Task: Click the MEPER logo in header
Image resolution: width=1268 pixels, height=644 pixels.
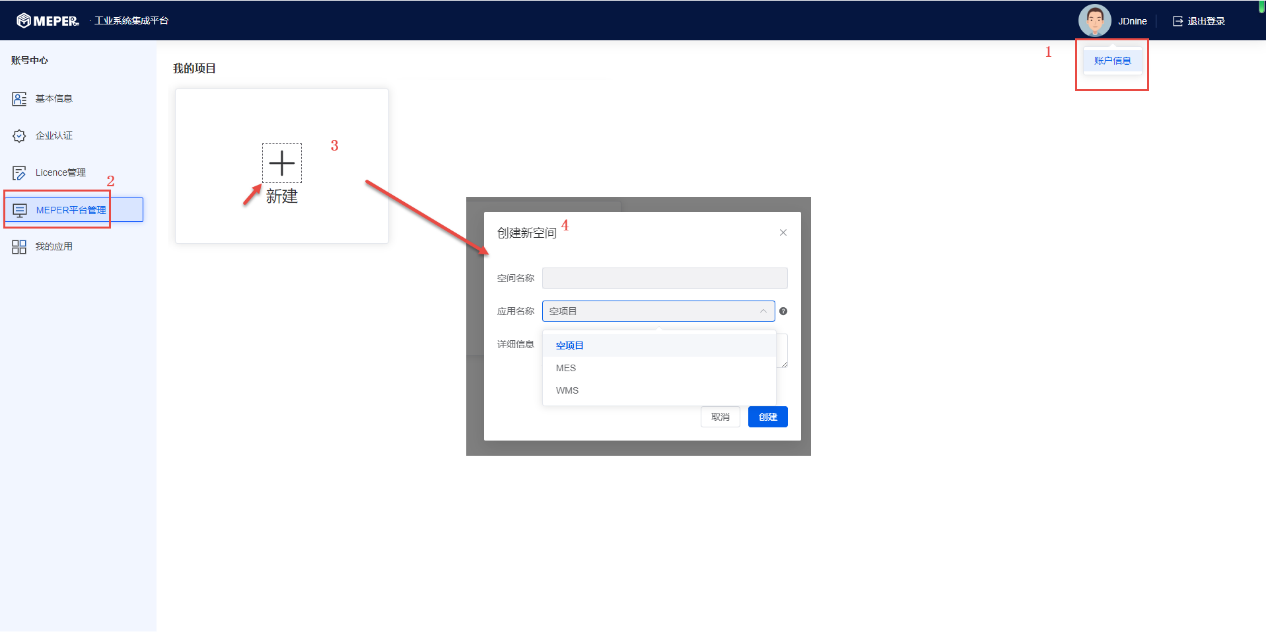Action: pyautogui.click(x=47, y=21)
